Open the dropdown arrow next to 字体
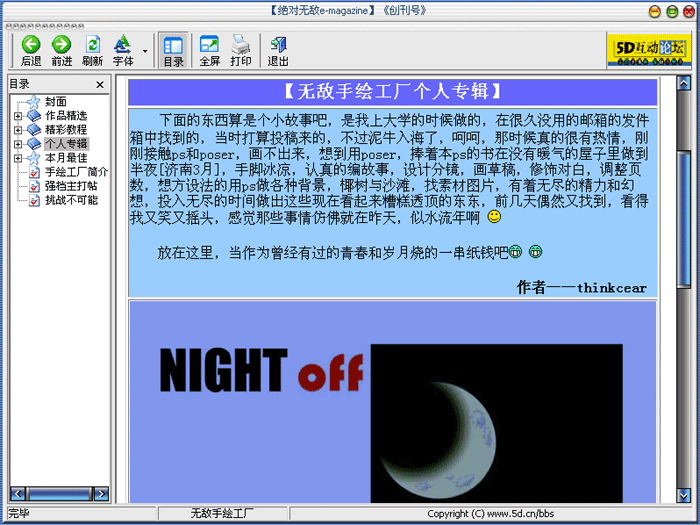This screenshot has width=700, height=525. click(x=145, y=51)
